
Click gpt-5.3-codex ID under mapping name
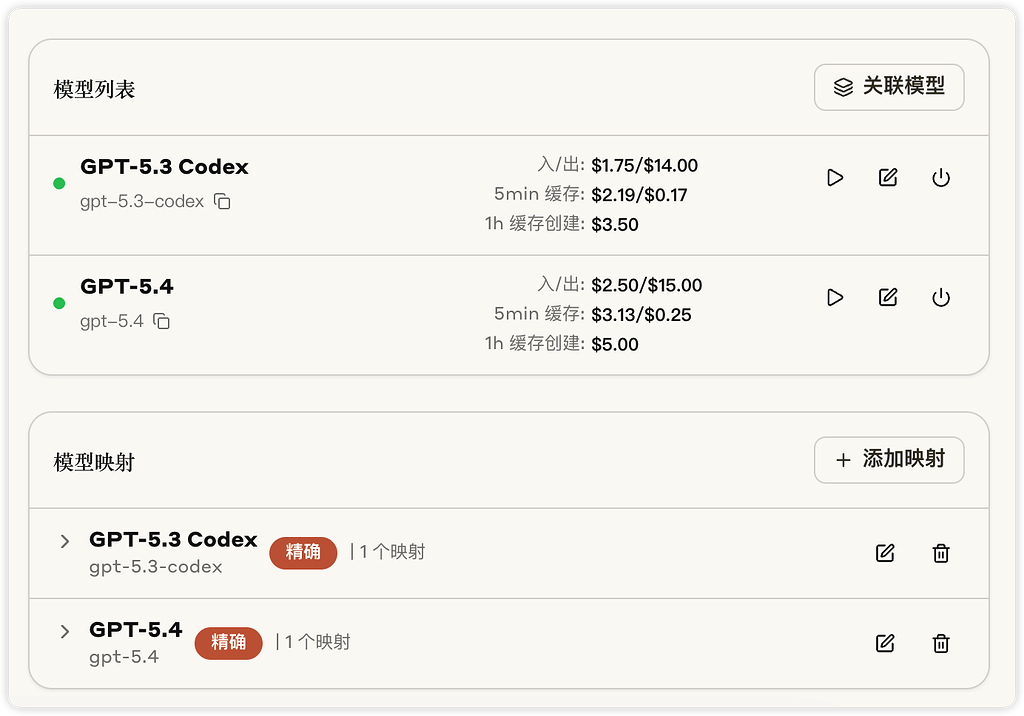click(x=155, y=566)
